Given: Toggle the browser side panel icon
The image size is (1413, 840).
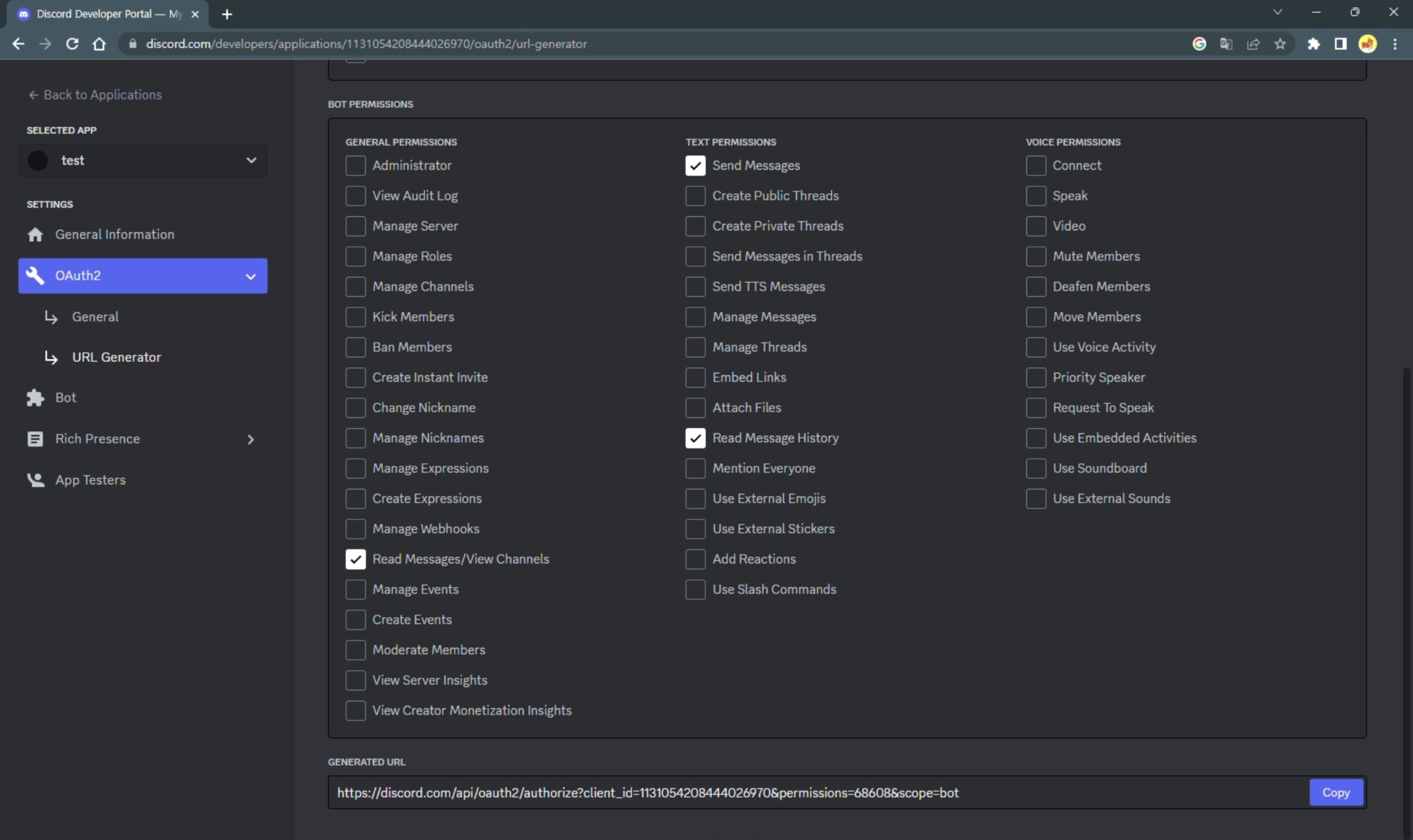Looking at the screenshot, I should (1340, 43).
